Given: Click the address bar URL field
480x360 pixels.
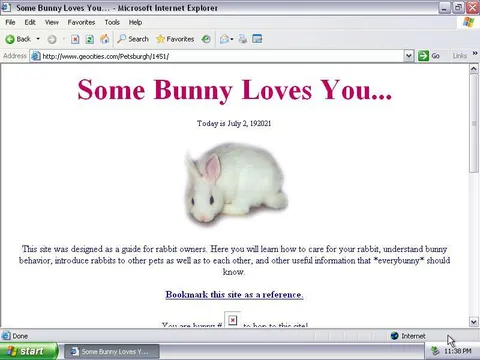Looking at the screenshot, I should pyautogui.click(x=222, y=56).
